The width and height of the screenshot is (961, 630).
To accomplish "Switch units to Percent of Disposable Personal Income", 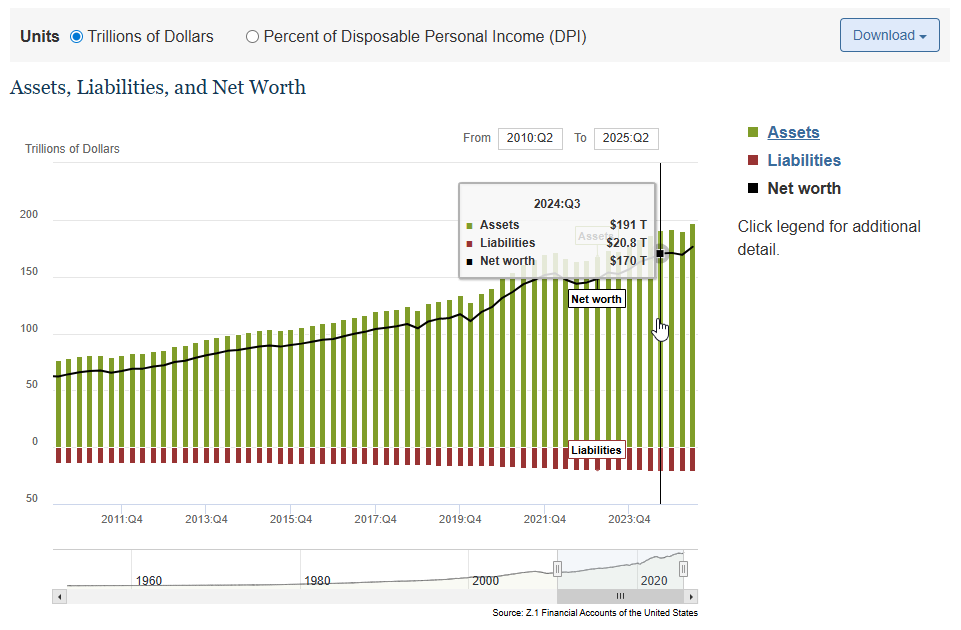I will [252, 37].
